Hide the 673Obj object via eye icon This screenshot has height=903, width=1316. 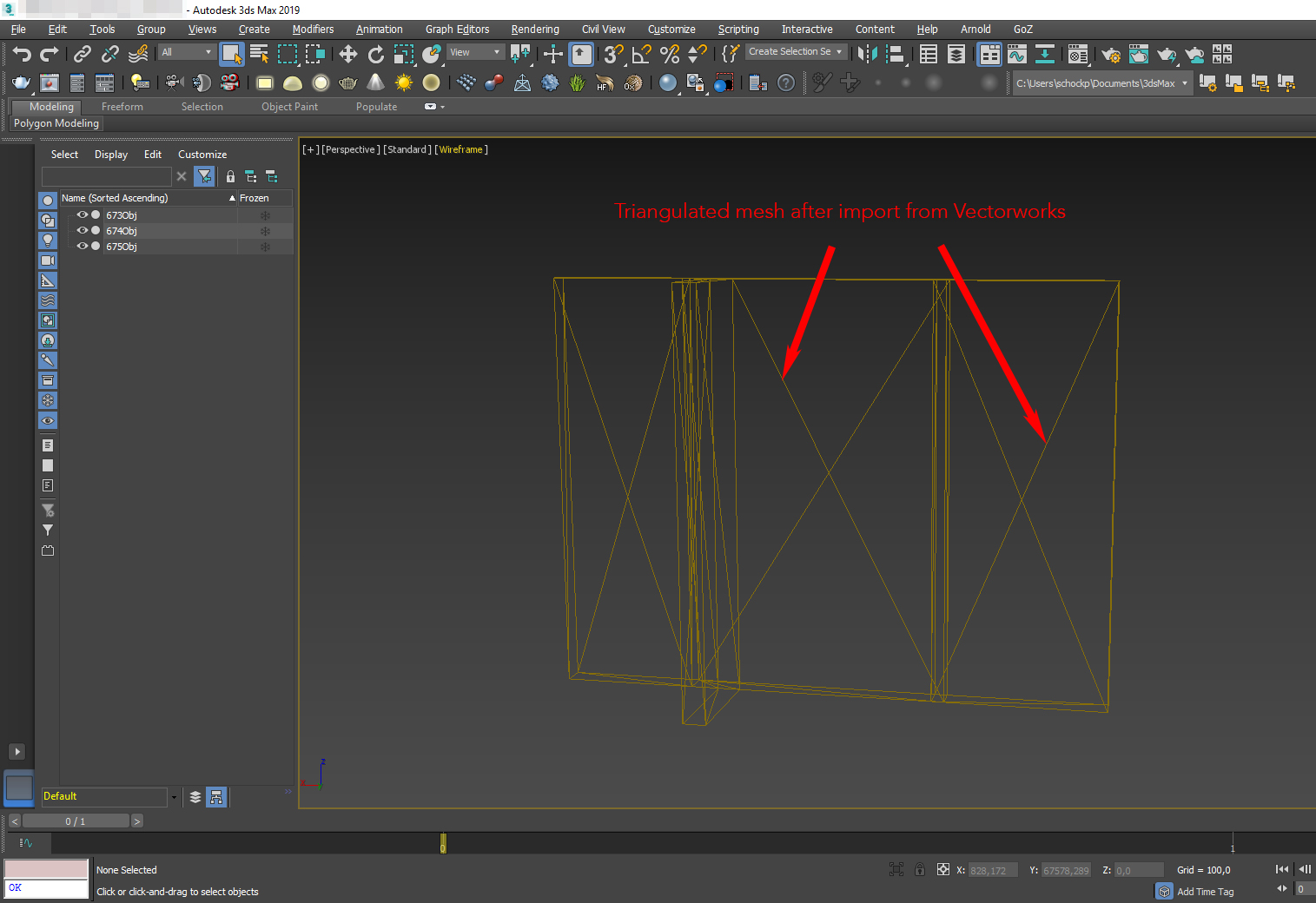(83, 215)
